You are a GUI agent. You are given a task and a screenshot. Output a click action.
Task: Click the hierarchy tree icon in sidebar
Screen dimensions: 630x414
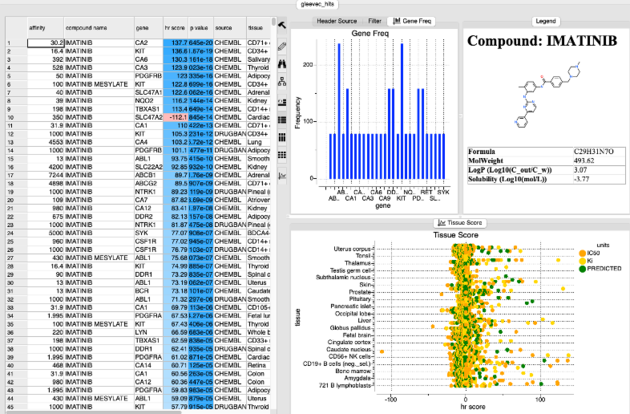click(282, 84)
